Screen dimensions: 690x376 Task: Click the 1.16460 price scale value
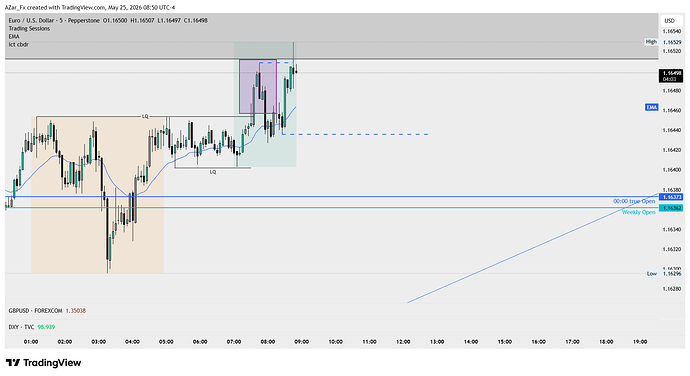tap(672, 111)
